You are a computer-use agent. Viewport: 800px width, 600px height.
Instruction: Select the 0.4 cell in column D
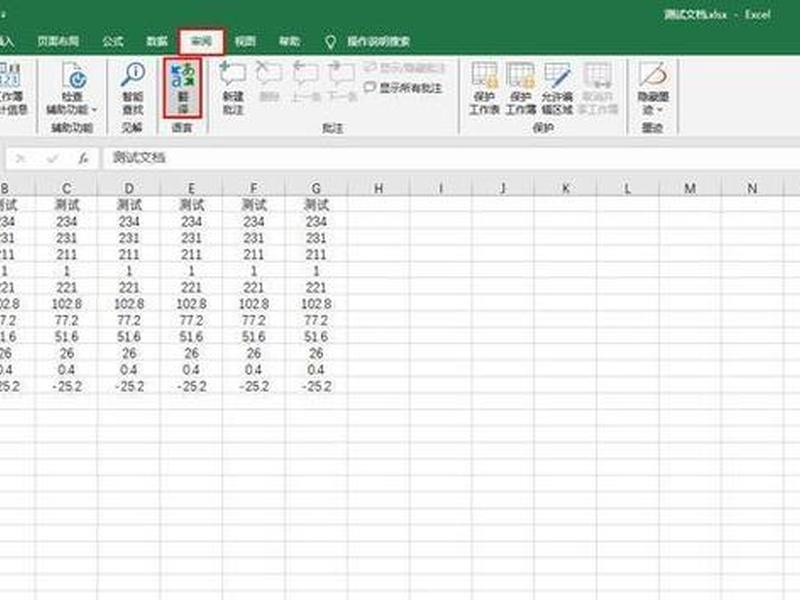129,369
